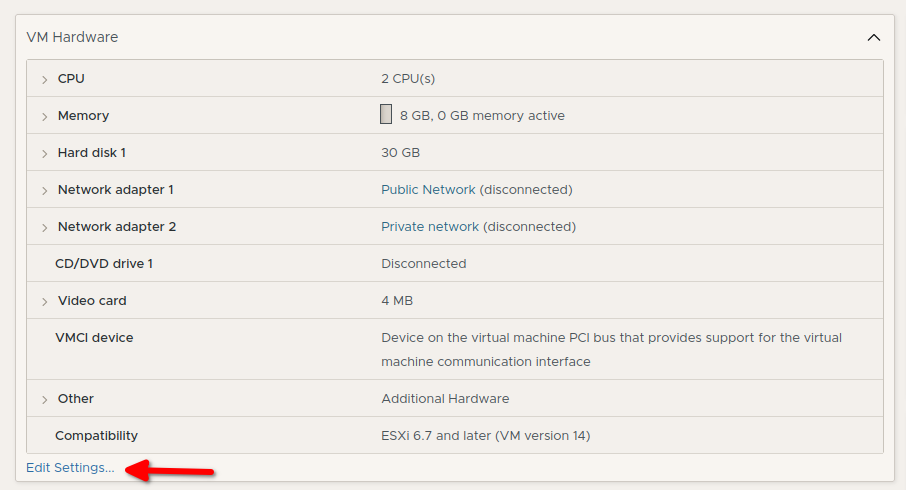Click the VM Hardware panel title
This screenshot has width=906, height=490.
click(72, 37)
